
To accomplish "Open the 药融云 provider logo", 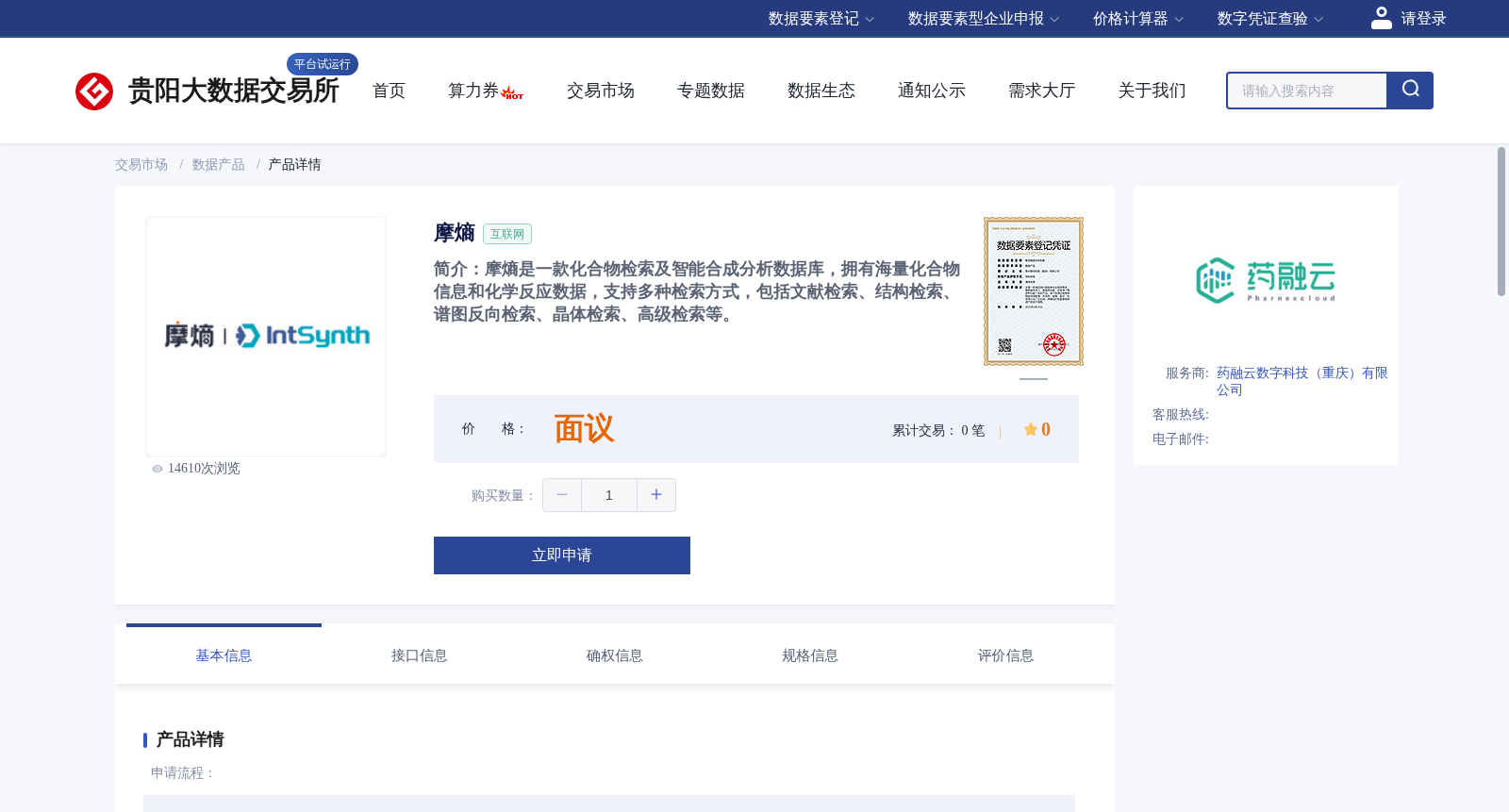I will pyautogui.click(x=1265, y=280).
